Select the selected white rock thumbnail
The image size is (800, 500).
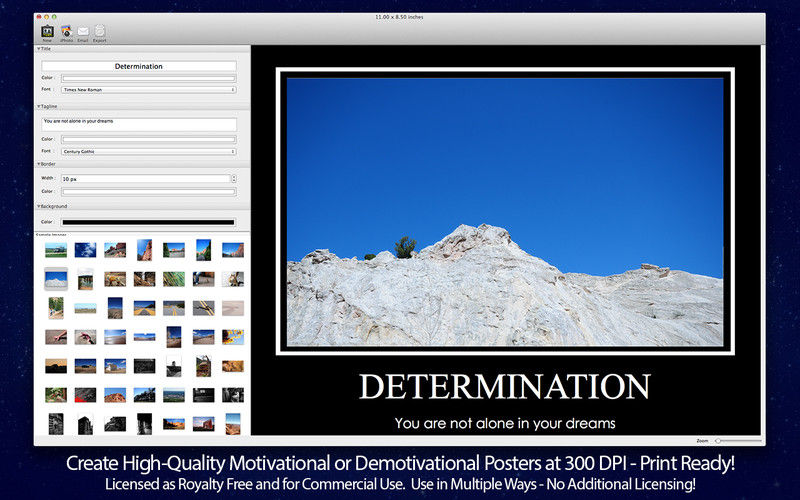click(x=56, y=279)
